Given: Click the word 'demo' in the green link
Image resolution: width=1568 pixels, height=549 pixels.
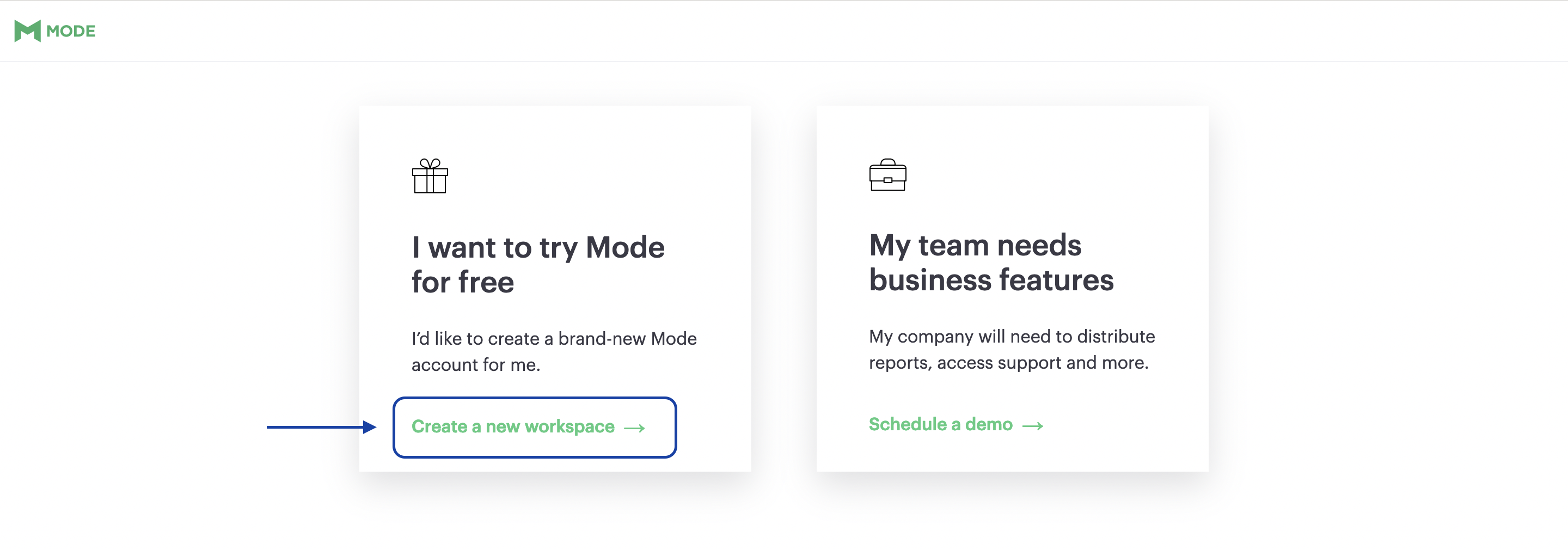Looking at the screenshot, I should (x=989, y=424).
